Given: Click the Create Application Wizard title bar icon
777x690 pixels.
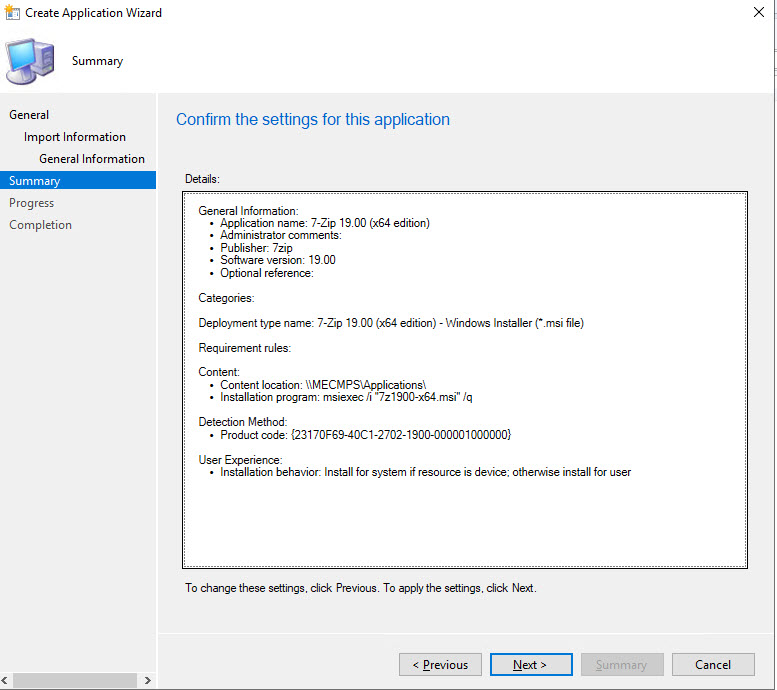Looking at the screenshot, I should 12,13.
